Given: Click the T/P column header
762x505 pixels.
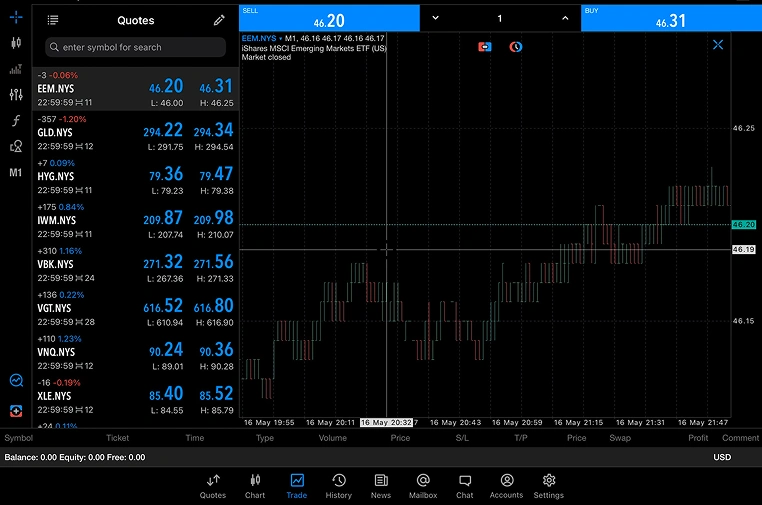Looking at the screenshot, I should (x=520, y=438).
